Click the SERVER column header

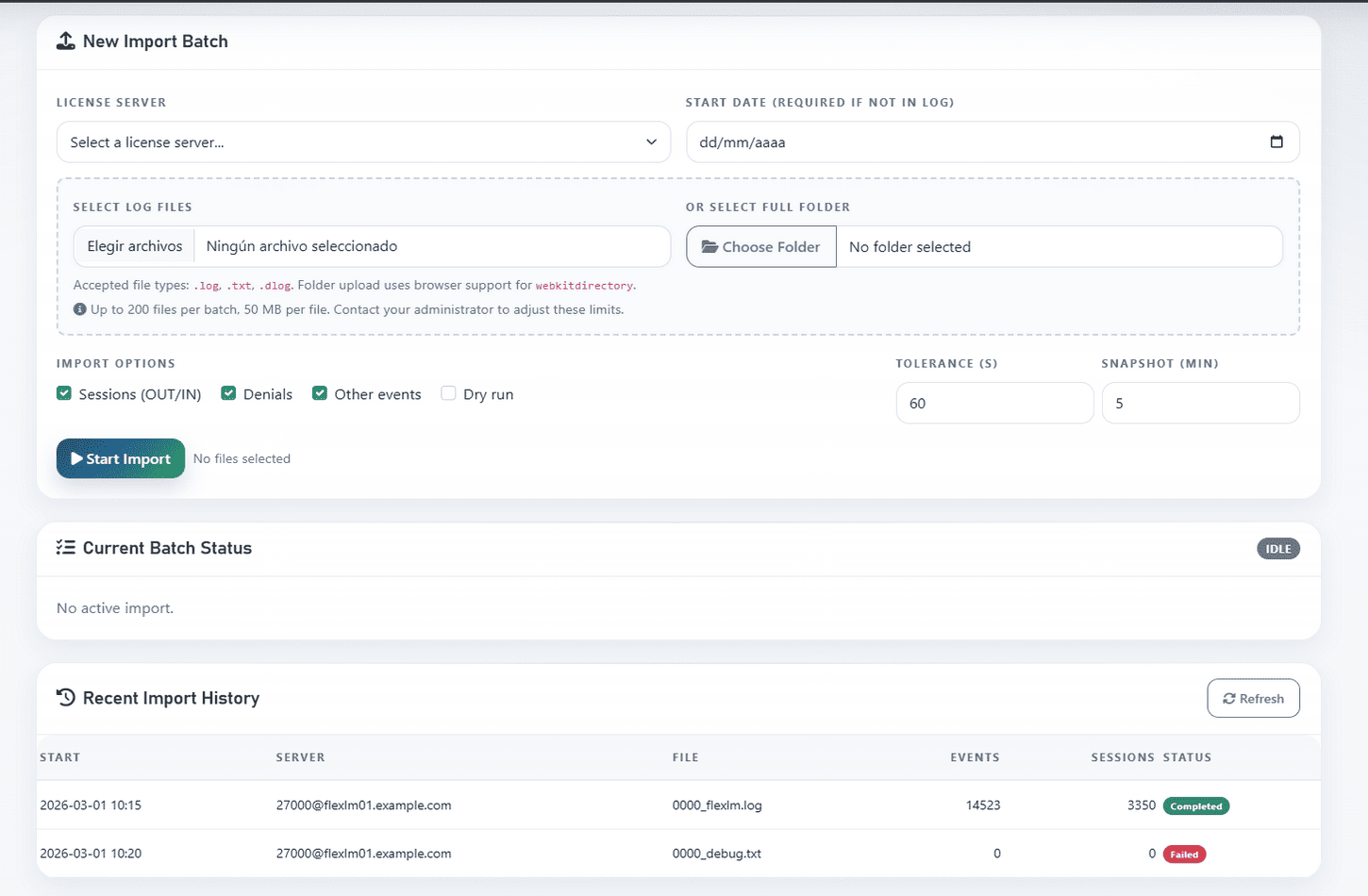[300, 757]
